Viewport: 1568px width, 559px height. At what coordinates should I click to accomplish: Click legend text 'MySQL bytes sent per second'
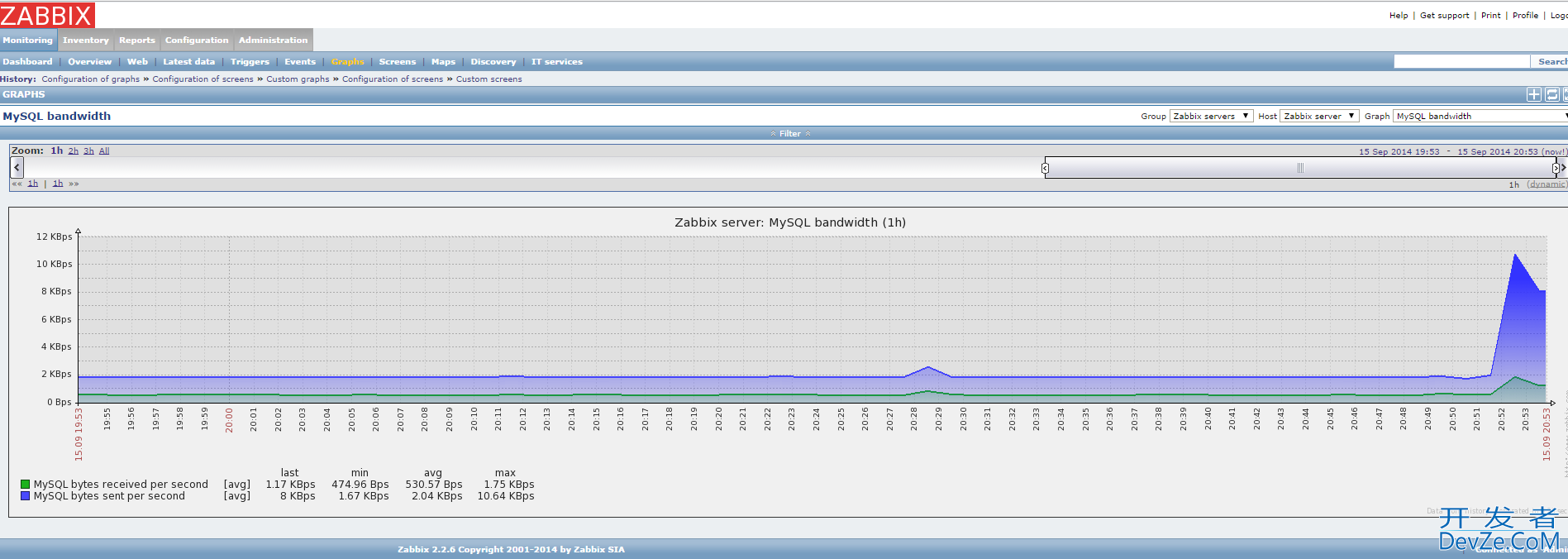click(x=109, y=496)
